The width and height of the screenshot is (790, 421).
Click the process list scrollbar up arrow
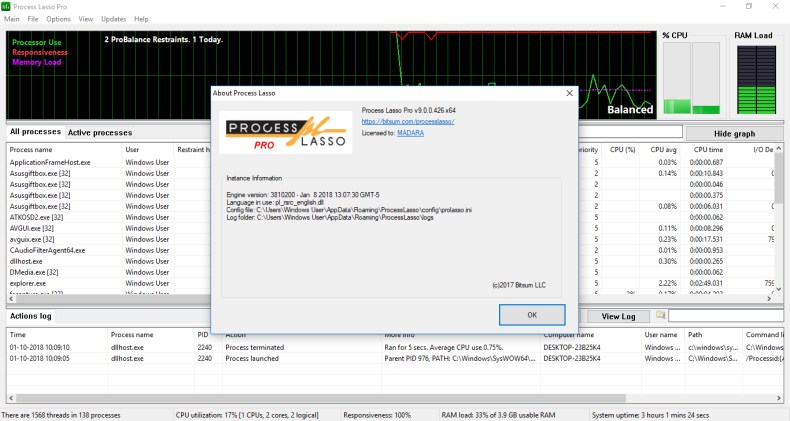tap(779, 149)
